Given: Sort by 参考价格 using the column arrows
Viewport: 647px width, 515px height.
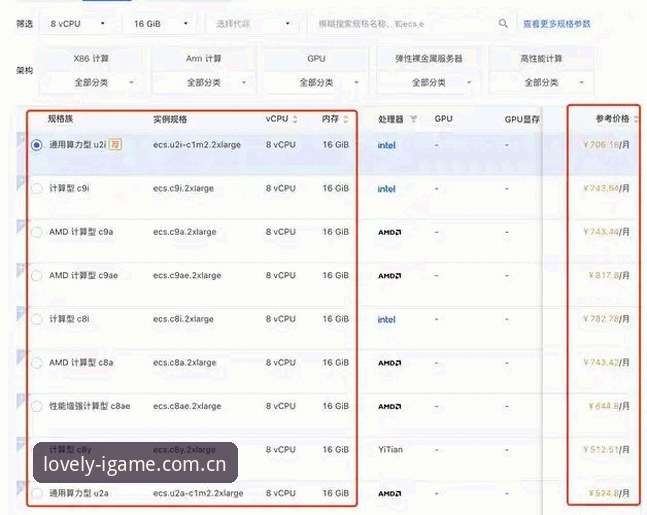Looking at the screenshot, I should tap(636, 119).
